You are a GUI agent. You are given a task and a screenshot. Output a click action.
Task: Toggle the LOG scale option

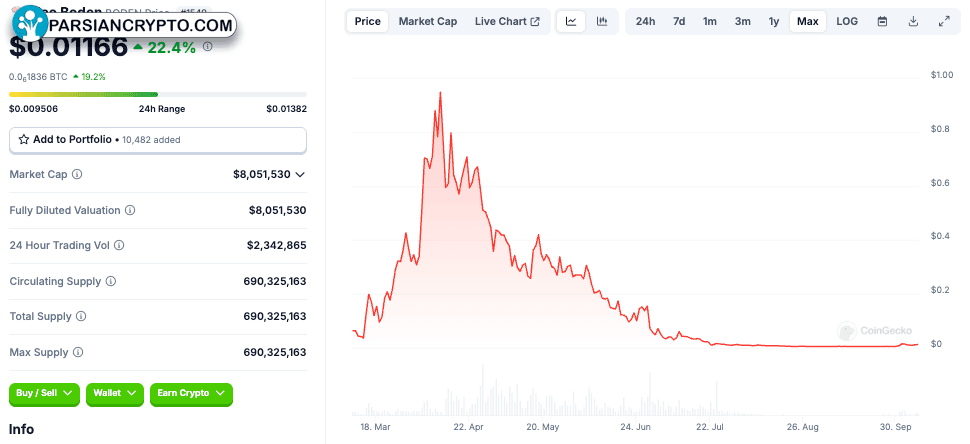[x=847, y=22]
